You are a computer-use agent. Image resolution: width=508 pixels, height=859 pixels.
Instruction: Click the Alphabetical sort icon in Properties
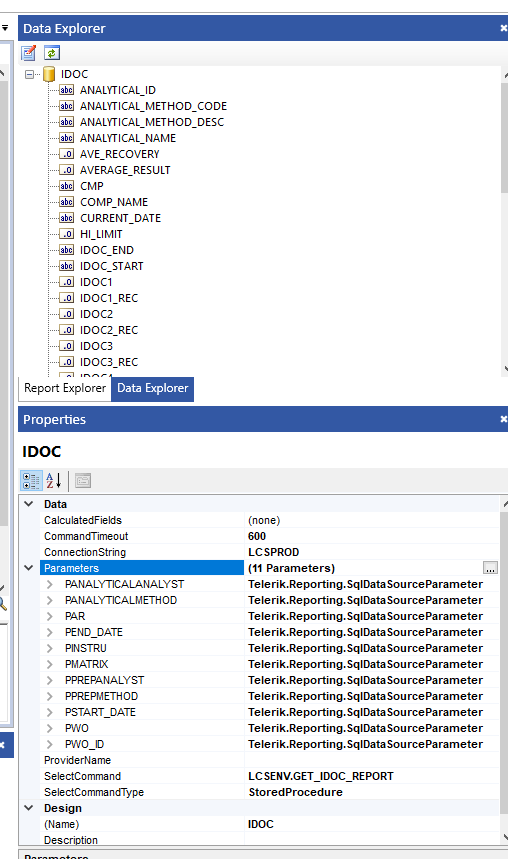click(x=53, y=481)
